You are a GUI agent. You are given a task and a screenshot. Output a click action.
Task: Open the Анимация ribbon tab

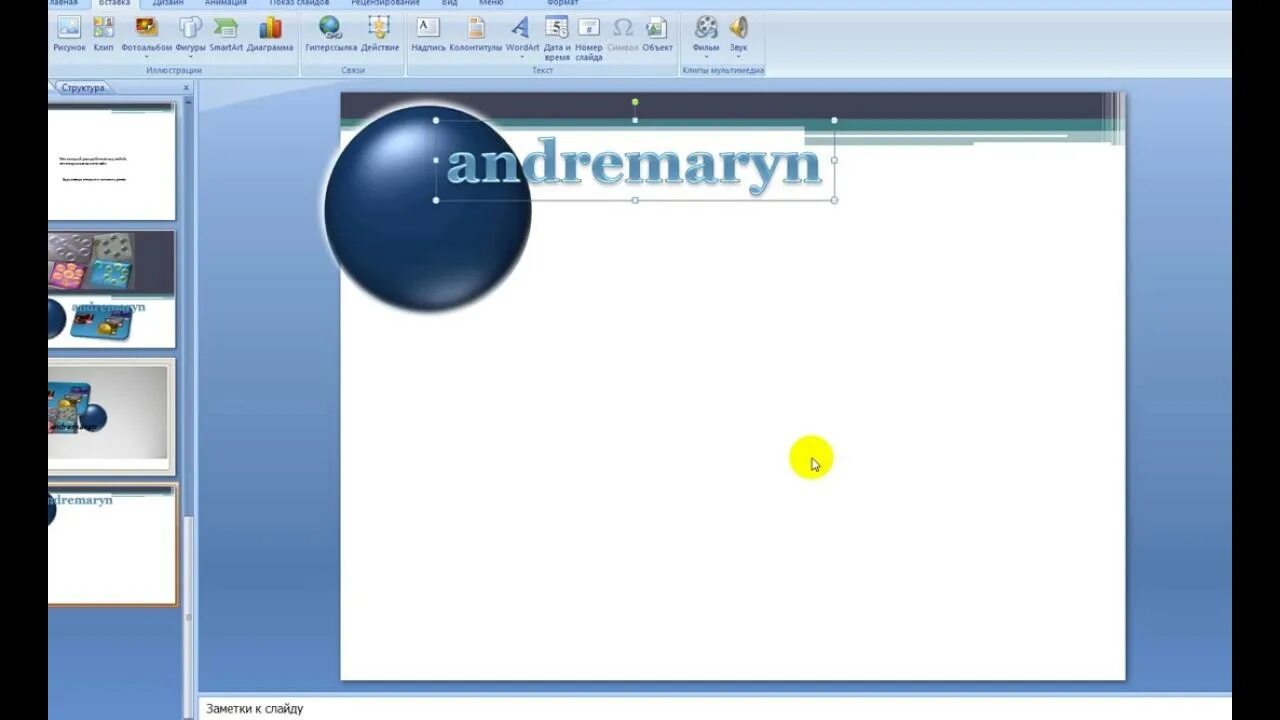tap(225, 3)
